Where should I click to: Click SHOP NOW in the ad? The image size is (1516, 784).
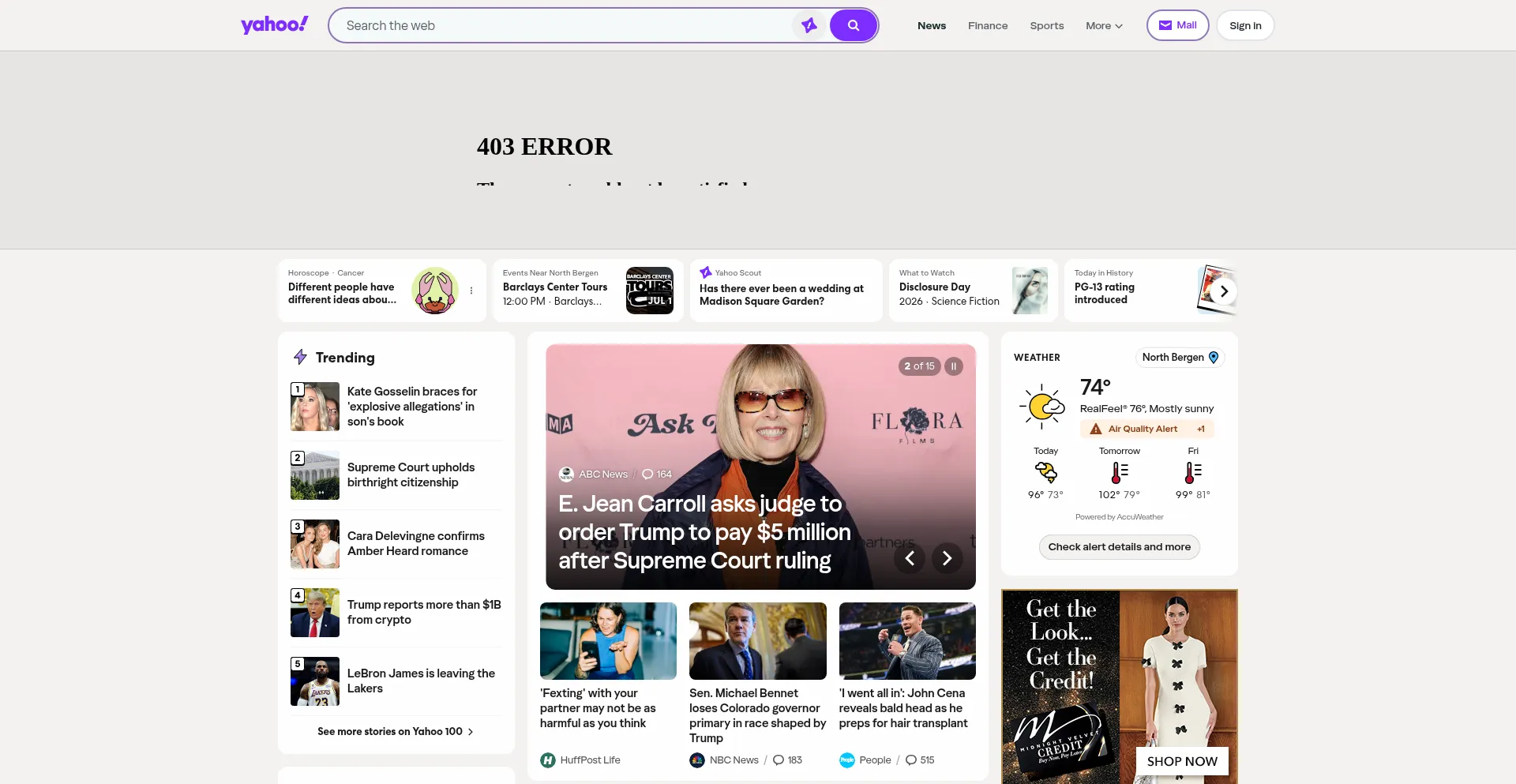tap(1182, 761)
